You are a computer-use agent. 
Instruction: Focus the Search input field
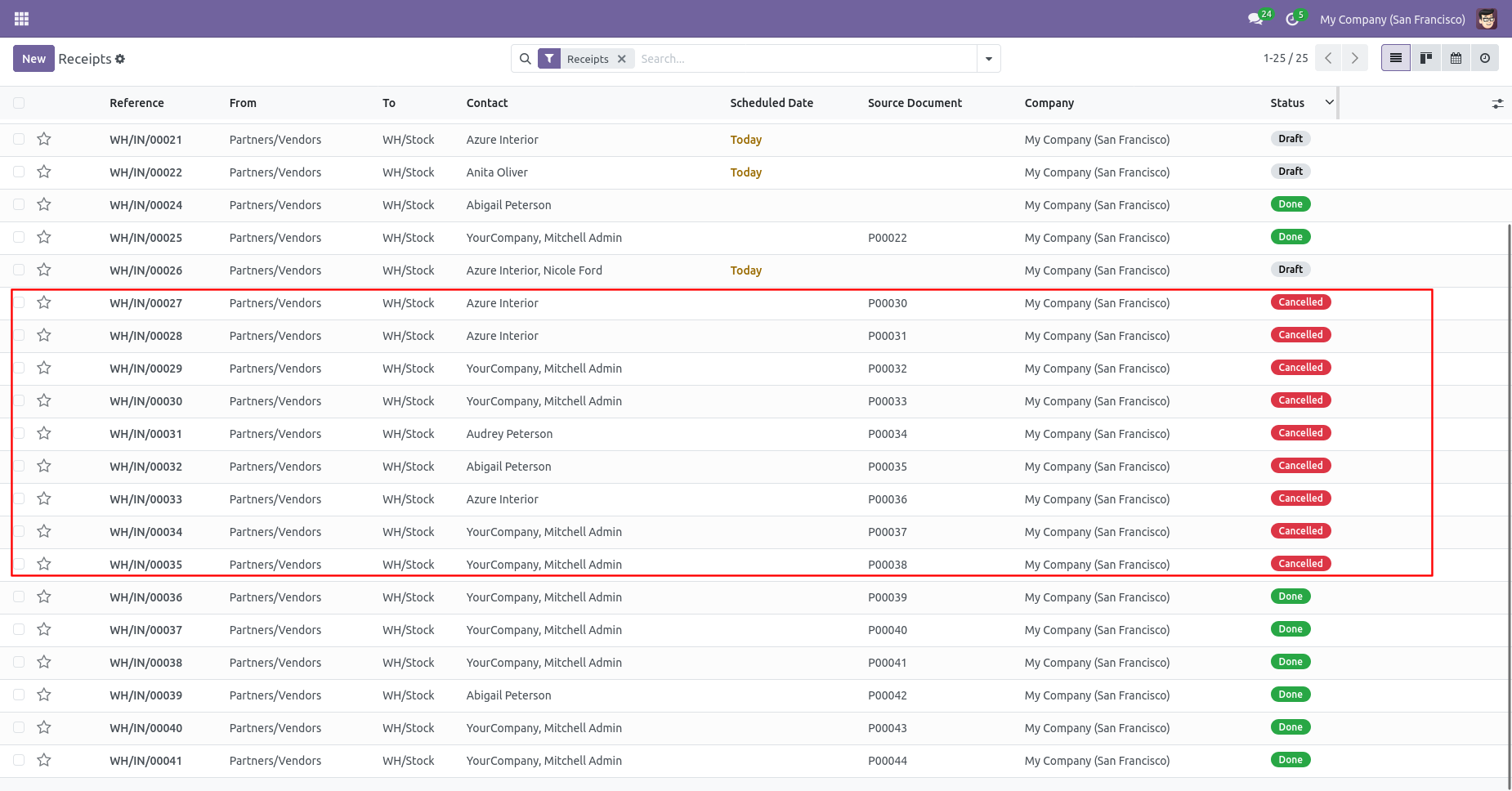click(x=805, y=59)
